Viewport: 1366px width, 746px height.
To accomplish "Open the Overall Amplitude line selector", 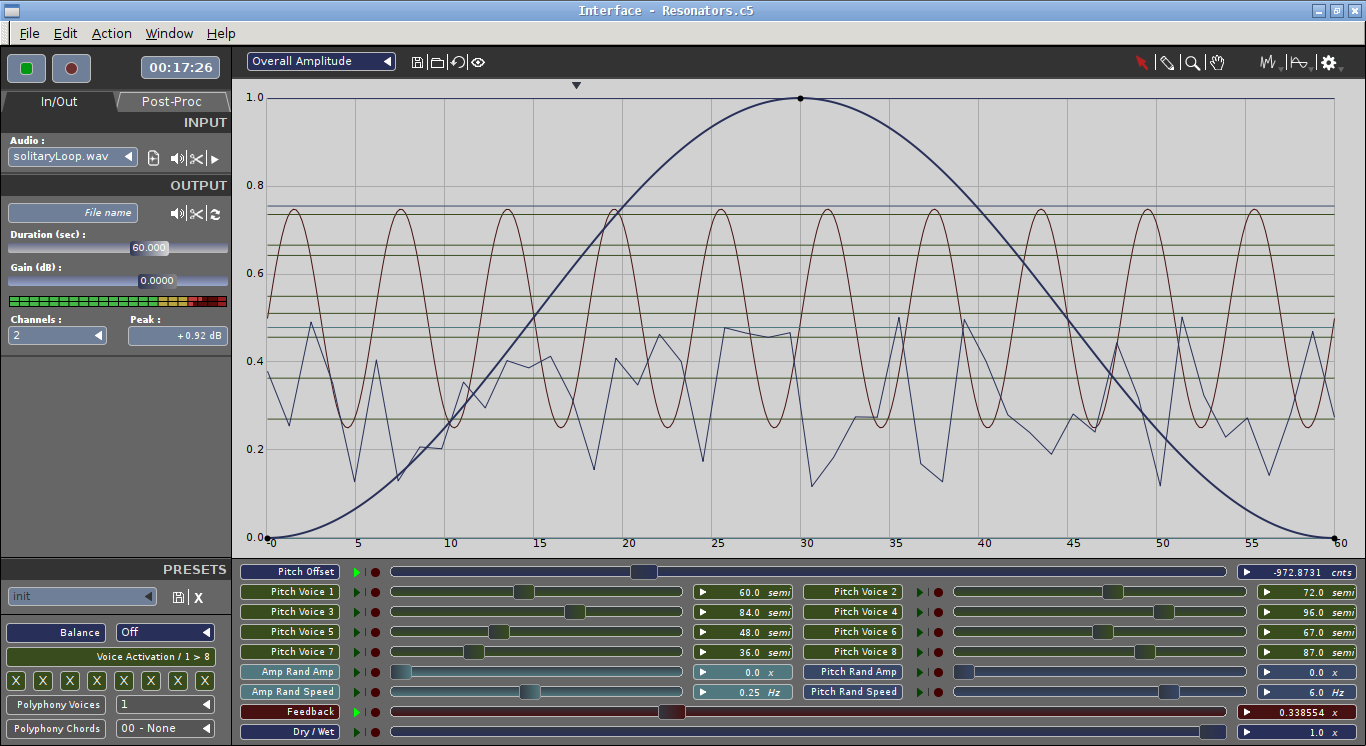I will pos(321,62).
